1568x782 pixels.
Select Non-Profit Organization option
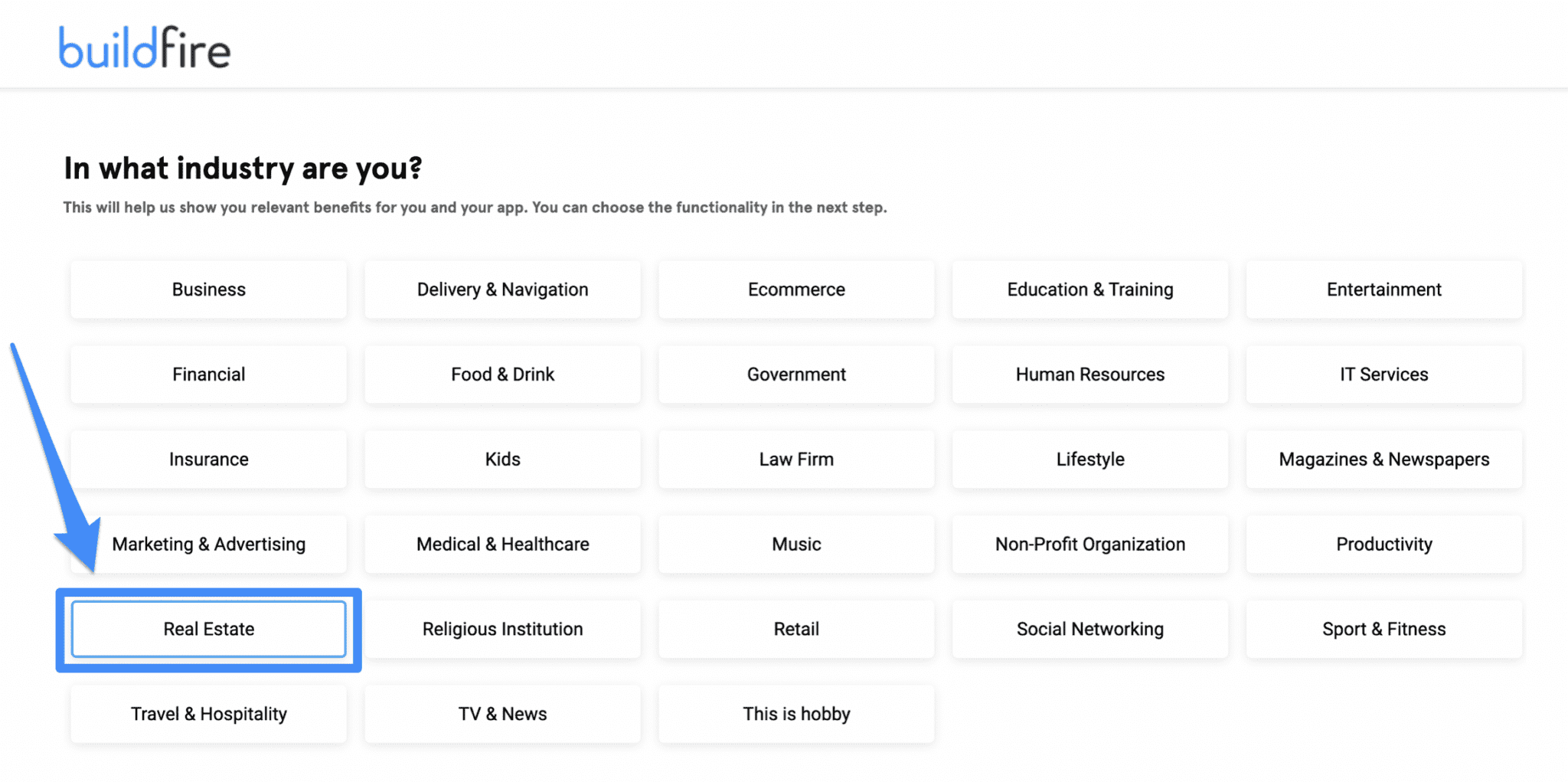click(x=1089, y=545)
